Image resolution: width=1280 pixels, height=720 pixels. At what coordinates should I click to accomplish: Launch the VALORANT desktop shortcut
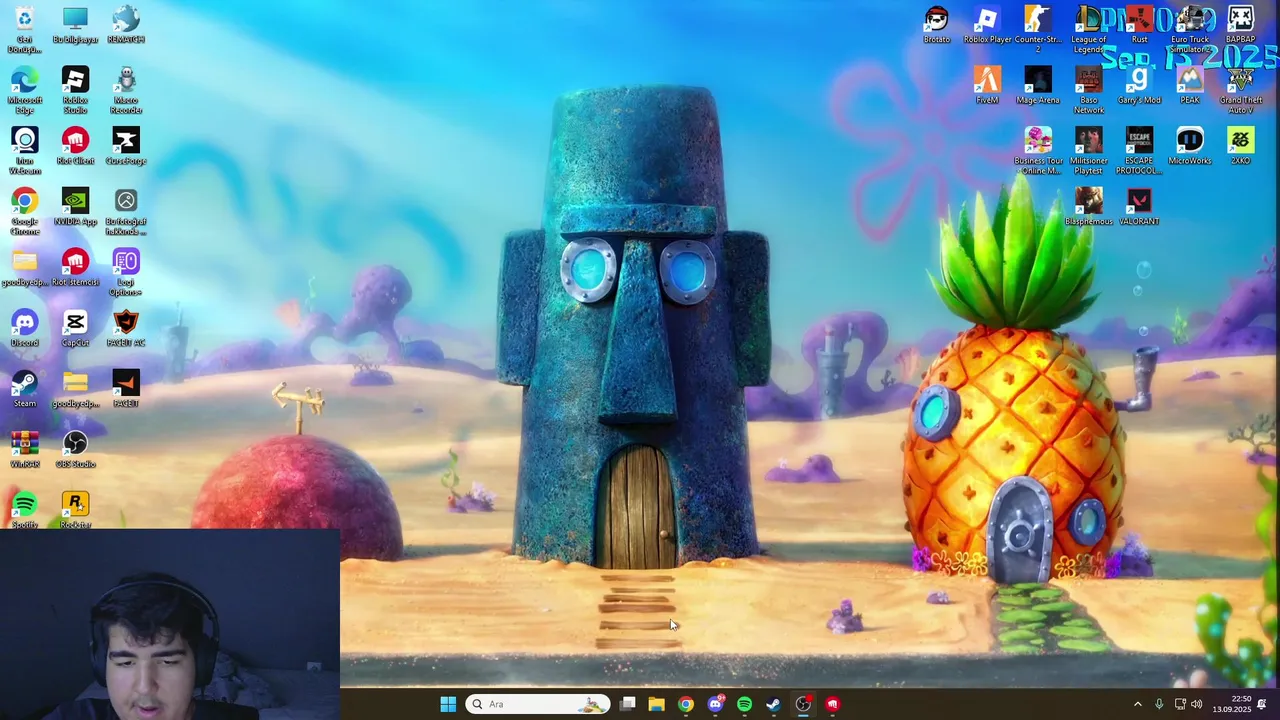pyautogui.click(x=1139, y=208)
